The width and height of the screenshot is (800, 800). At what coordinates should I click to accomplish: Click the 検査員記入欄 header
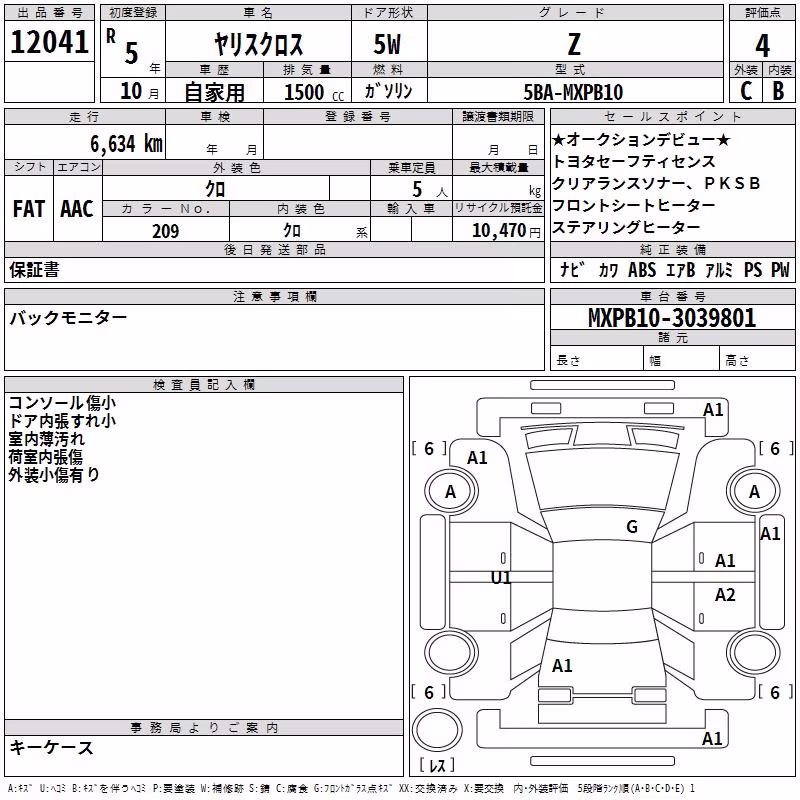tap(204, 385)
